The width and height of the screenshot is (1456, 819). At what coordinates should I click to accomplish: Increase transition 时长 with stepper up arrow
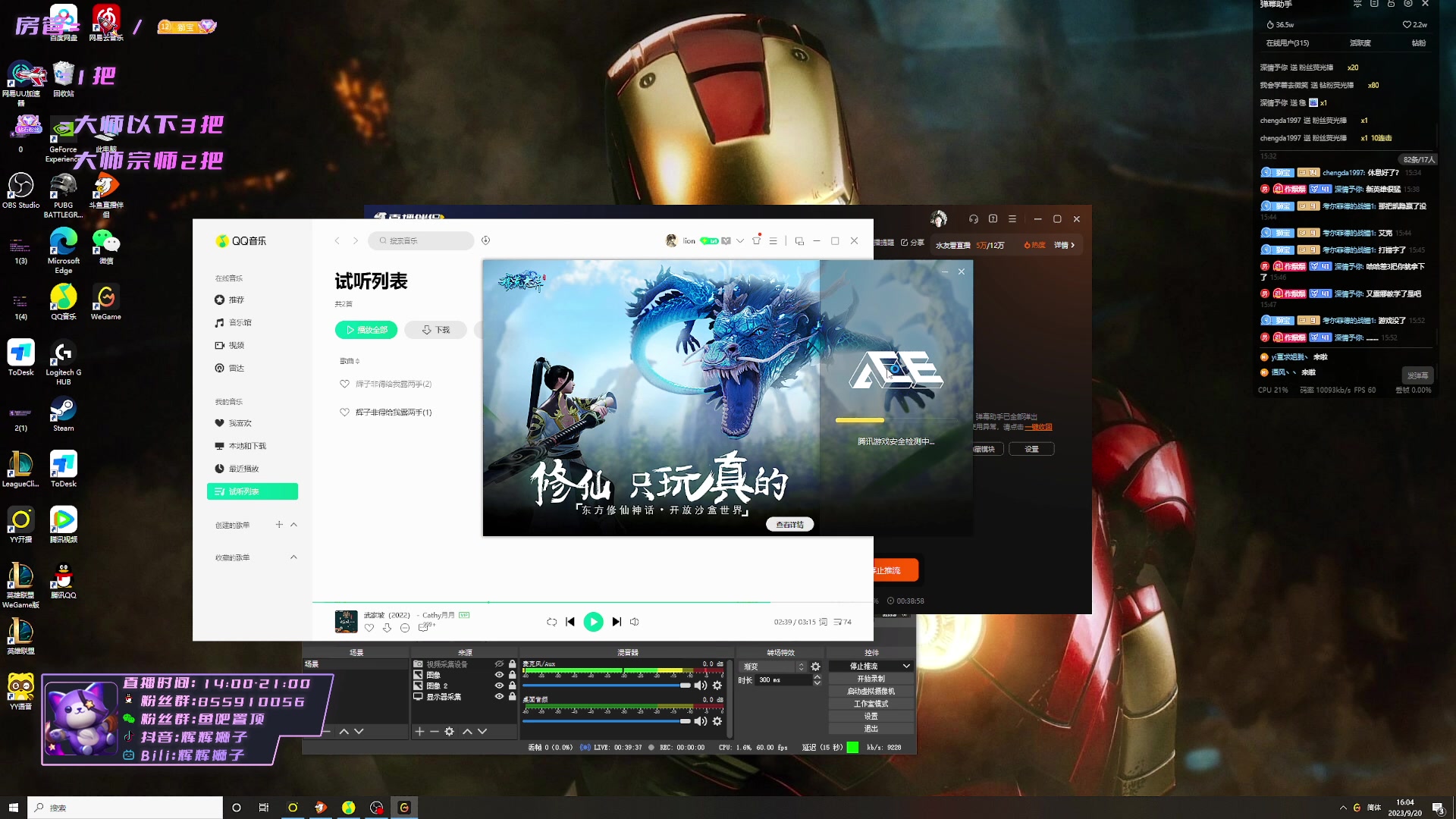817,677
